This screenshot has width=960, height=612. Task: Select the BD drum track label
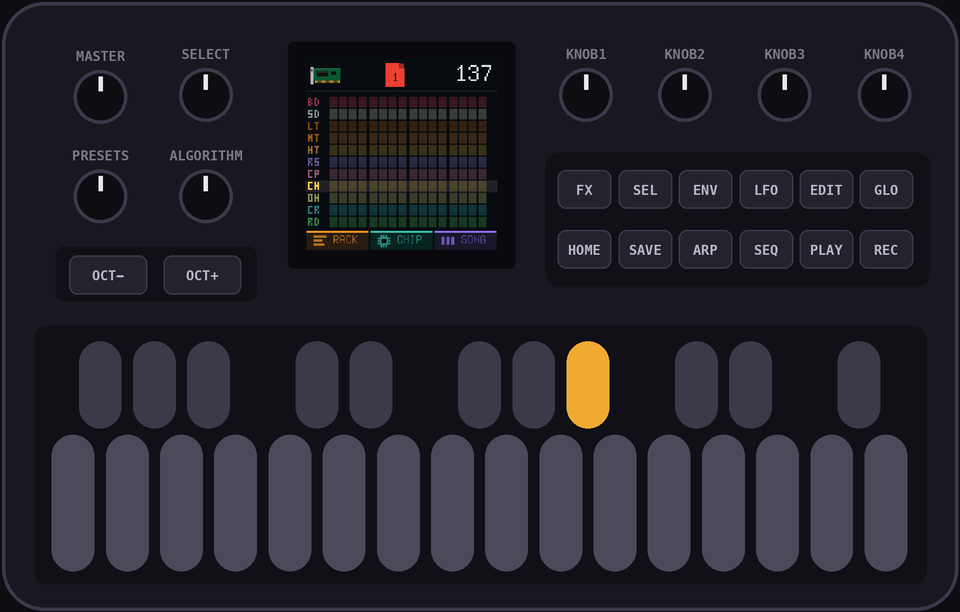(313, 102)
